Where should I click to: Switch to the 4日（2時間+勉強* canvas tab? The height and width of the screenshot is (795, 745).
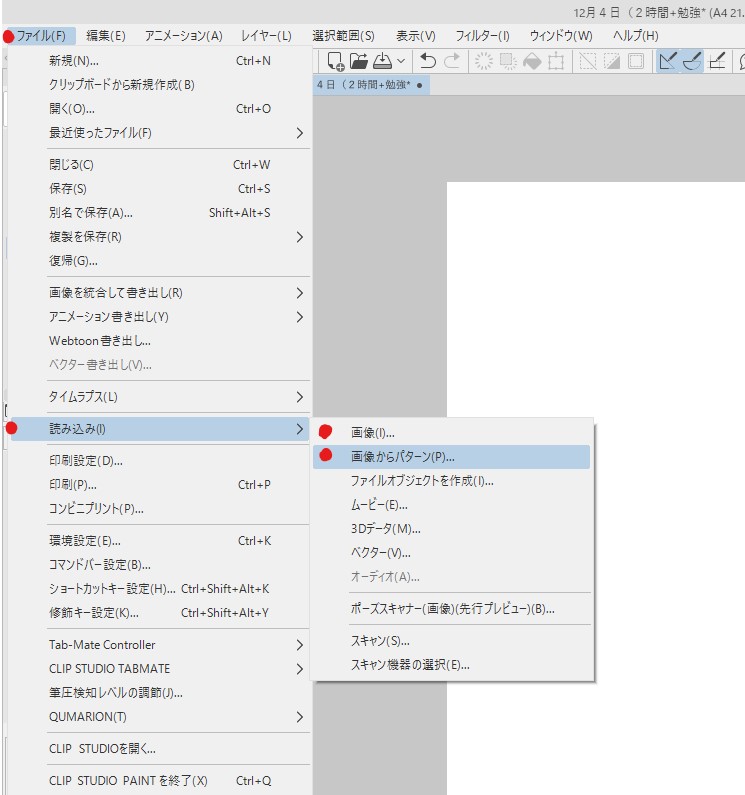point(371,85)
